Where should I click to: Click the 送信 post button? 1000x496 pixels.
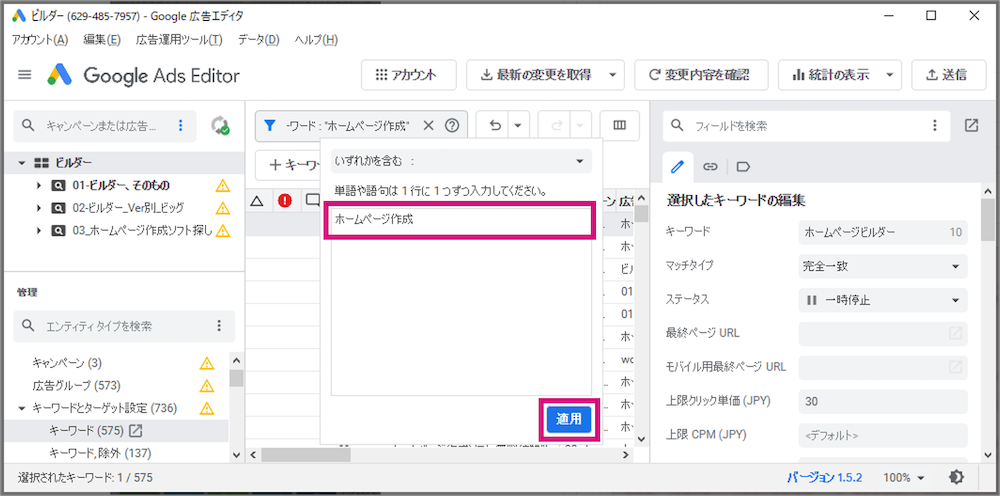947,75
